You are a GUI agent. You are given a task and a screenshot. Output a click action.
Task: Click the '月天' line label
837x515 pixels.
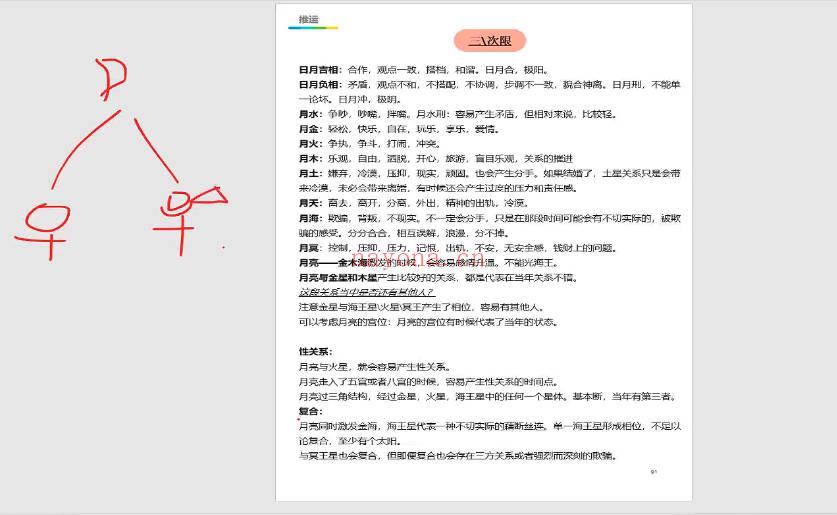click(x=309, y=203)
